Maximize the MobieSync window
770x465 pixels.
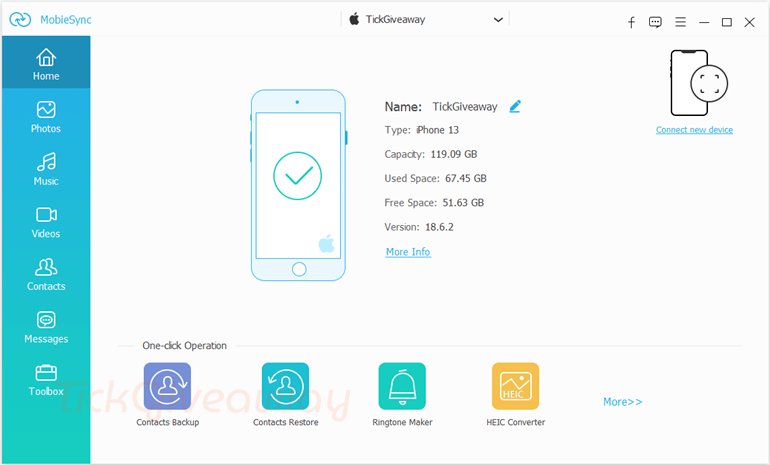pos(727,22)
